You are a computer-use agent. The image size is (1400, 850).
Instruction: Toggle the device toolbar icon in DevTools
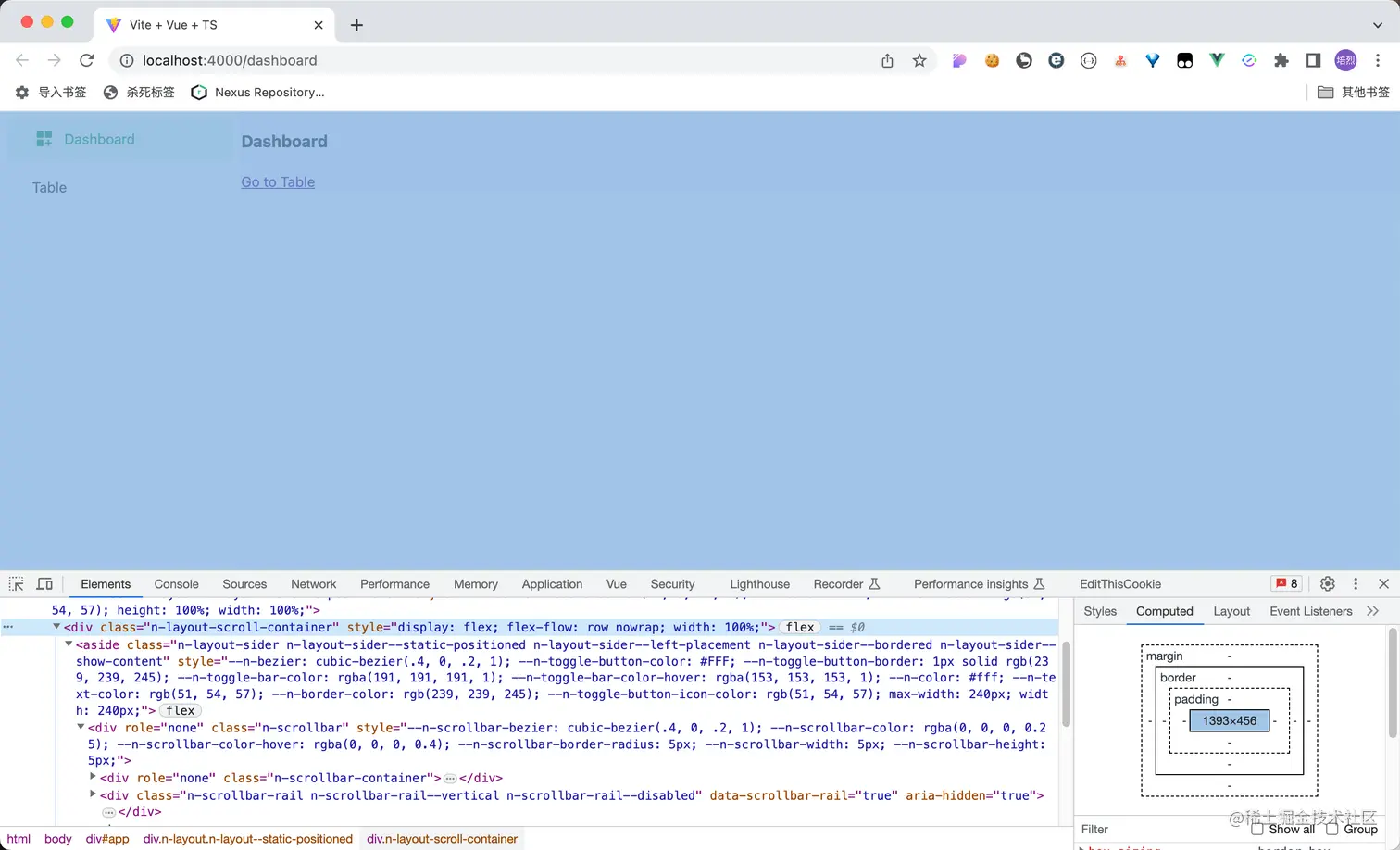(x=44, y=584)
